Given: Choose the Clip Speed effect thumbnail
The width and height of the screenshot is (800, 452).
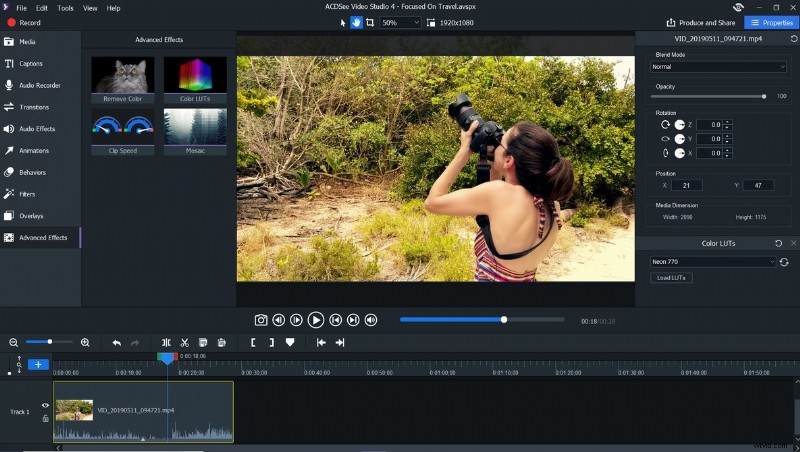Looking at the screenshot, I should coord(122,132).
